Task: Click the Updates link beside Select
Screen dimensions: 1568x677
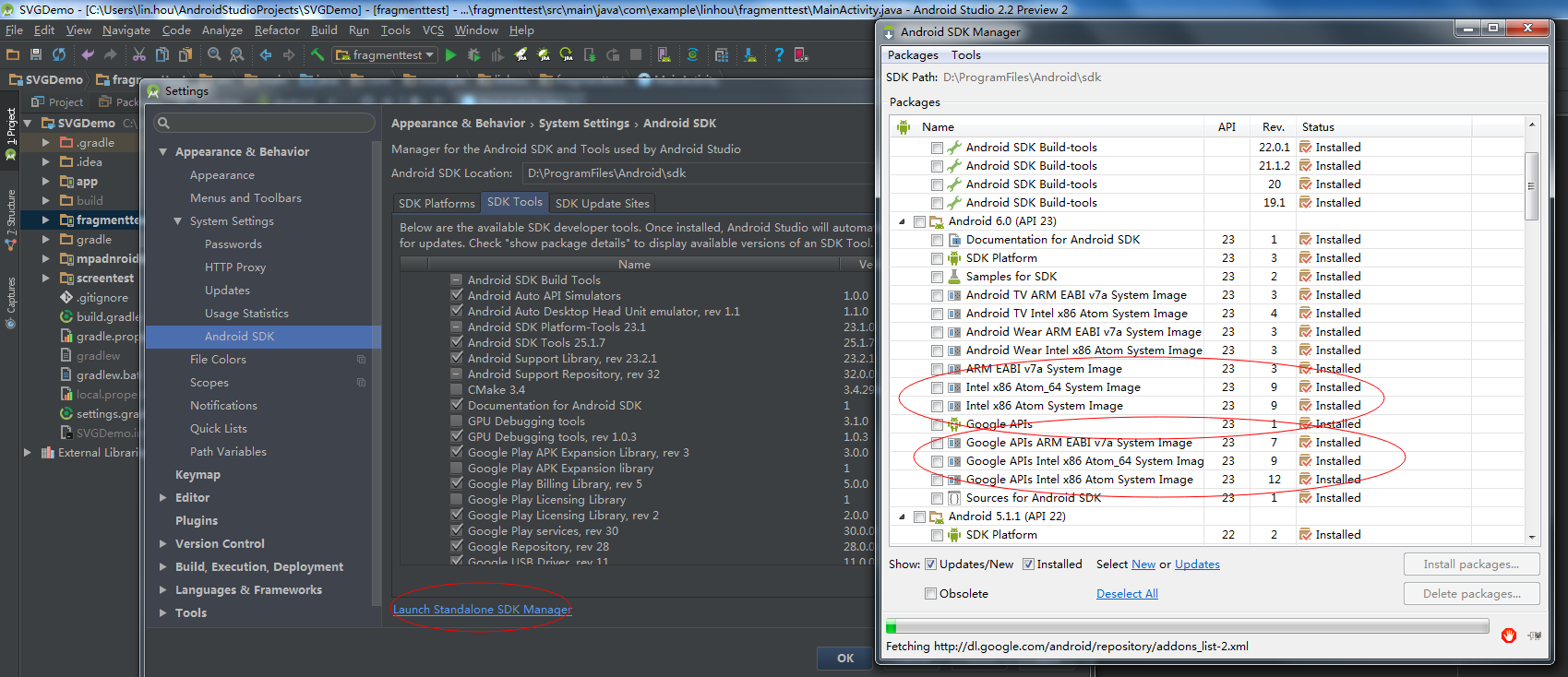Action: [1197, 564]
